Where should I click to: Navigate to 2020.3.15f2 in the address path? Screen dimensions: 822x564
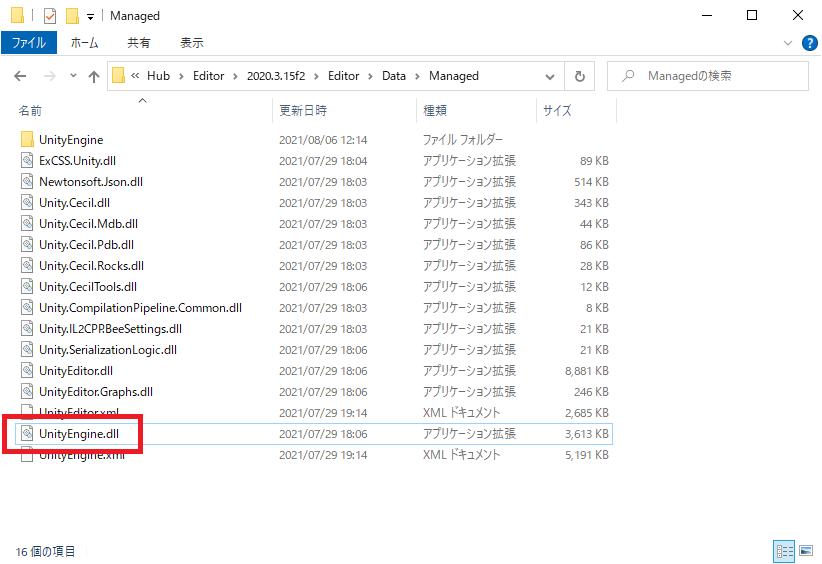coord(276,76)
